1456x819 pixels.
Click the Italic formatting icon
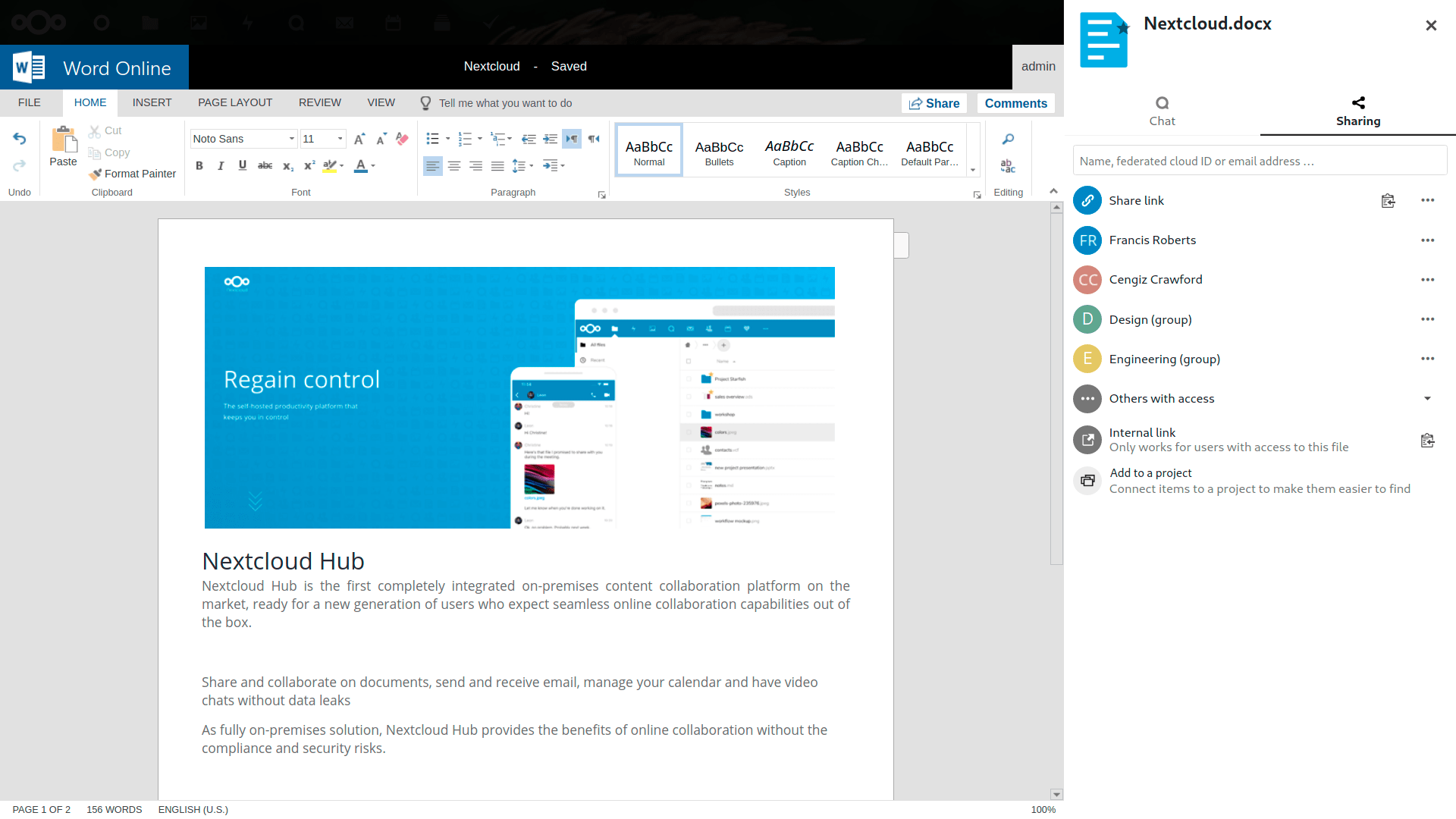point(219,165)
